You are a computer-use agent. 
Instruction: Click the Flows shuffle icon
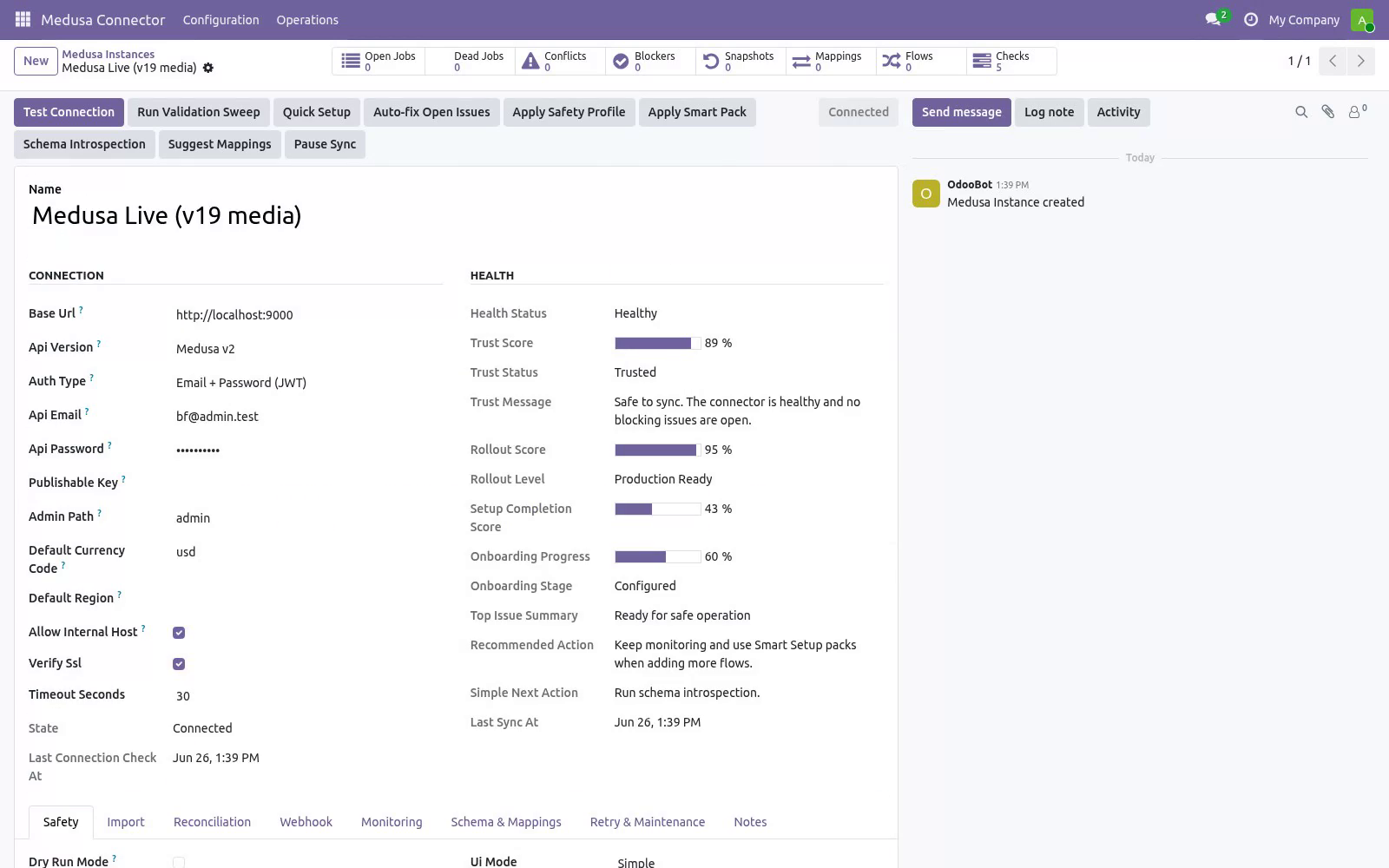[x=892, y=61]
